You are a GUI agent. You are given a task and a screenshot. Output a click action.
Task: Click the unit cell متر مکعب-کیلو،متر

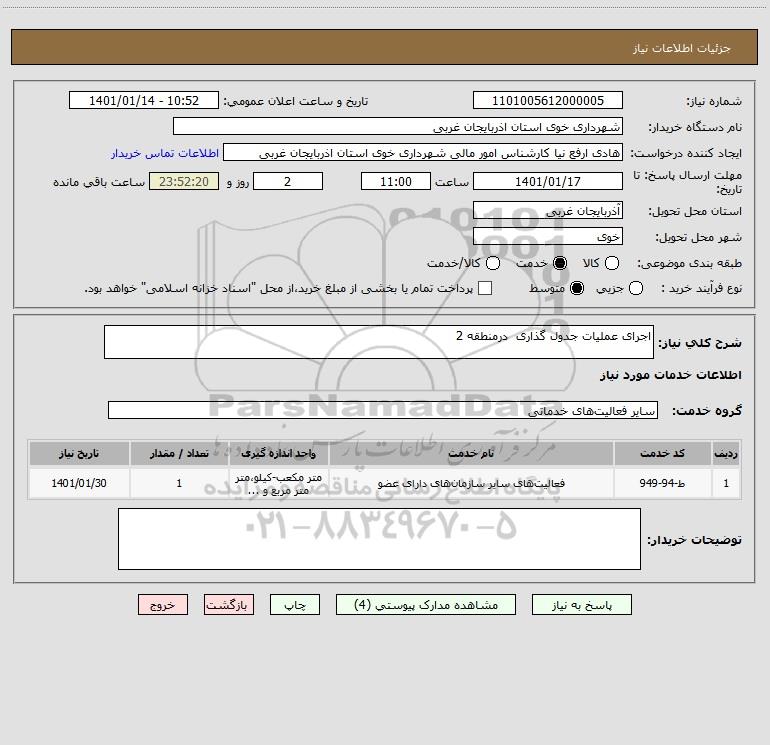tap(278, 483)
